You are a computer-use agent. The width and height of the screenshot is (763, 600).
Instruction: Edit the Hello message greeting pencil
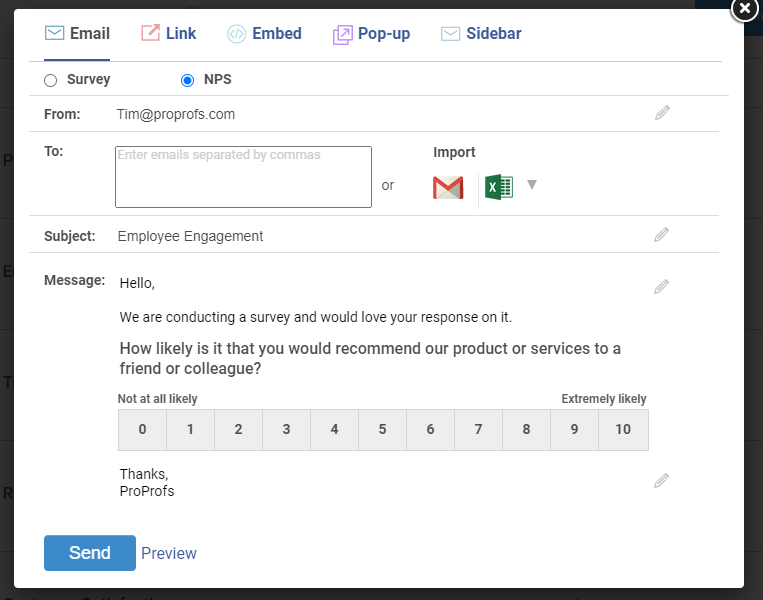(661, 287)
